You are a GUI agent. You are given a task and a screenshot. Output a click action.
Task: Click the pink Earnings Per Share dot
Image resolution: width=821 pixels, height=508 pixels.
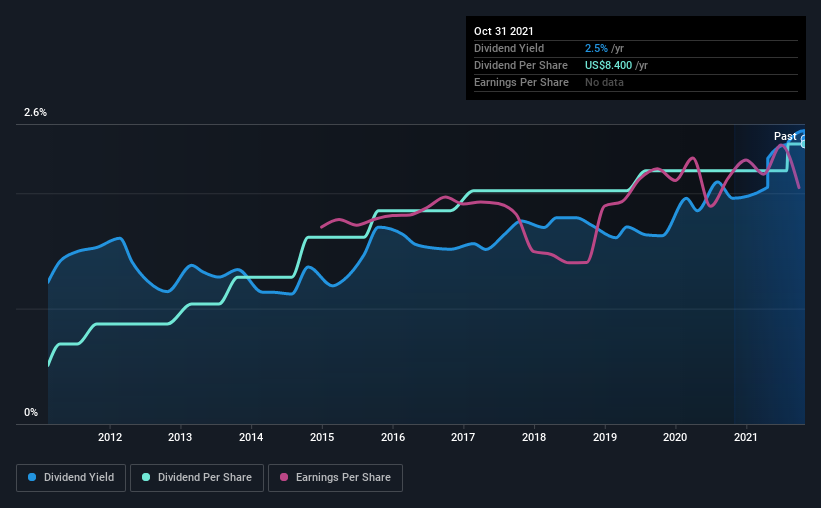coord(284,477)
